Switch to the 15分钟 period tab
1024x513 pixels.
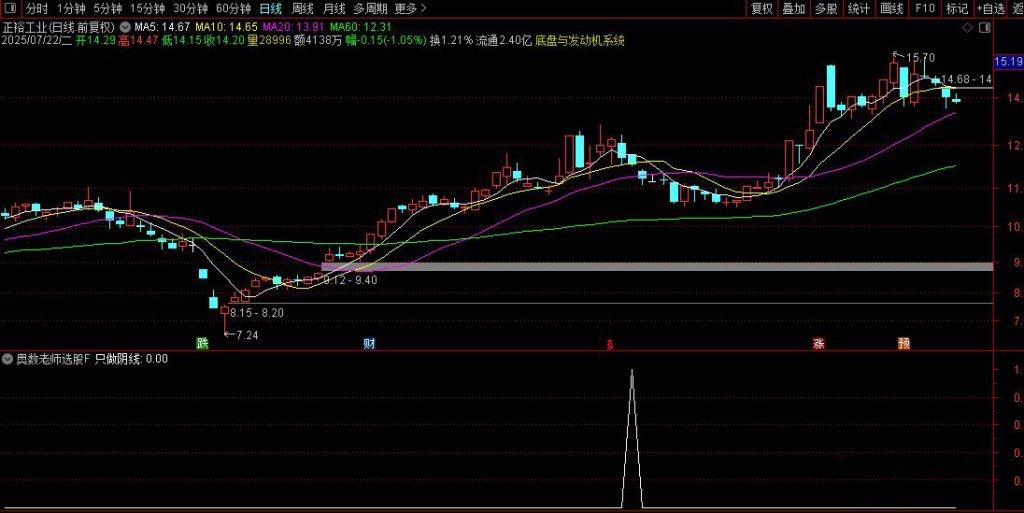pyautogui.click(x=148, y=8)
